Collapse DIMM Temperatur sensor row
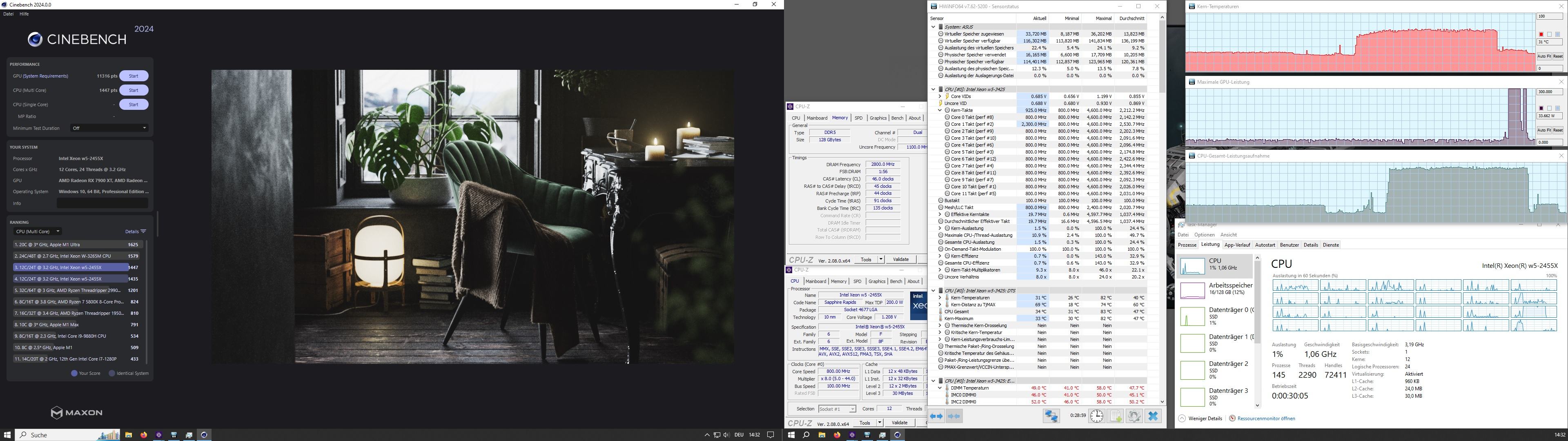This screenshot has height=441, width=1568. 940,388
